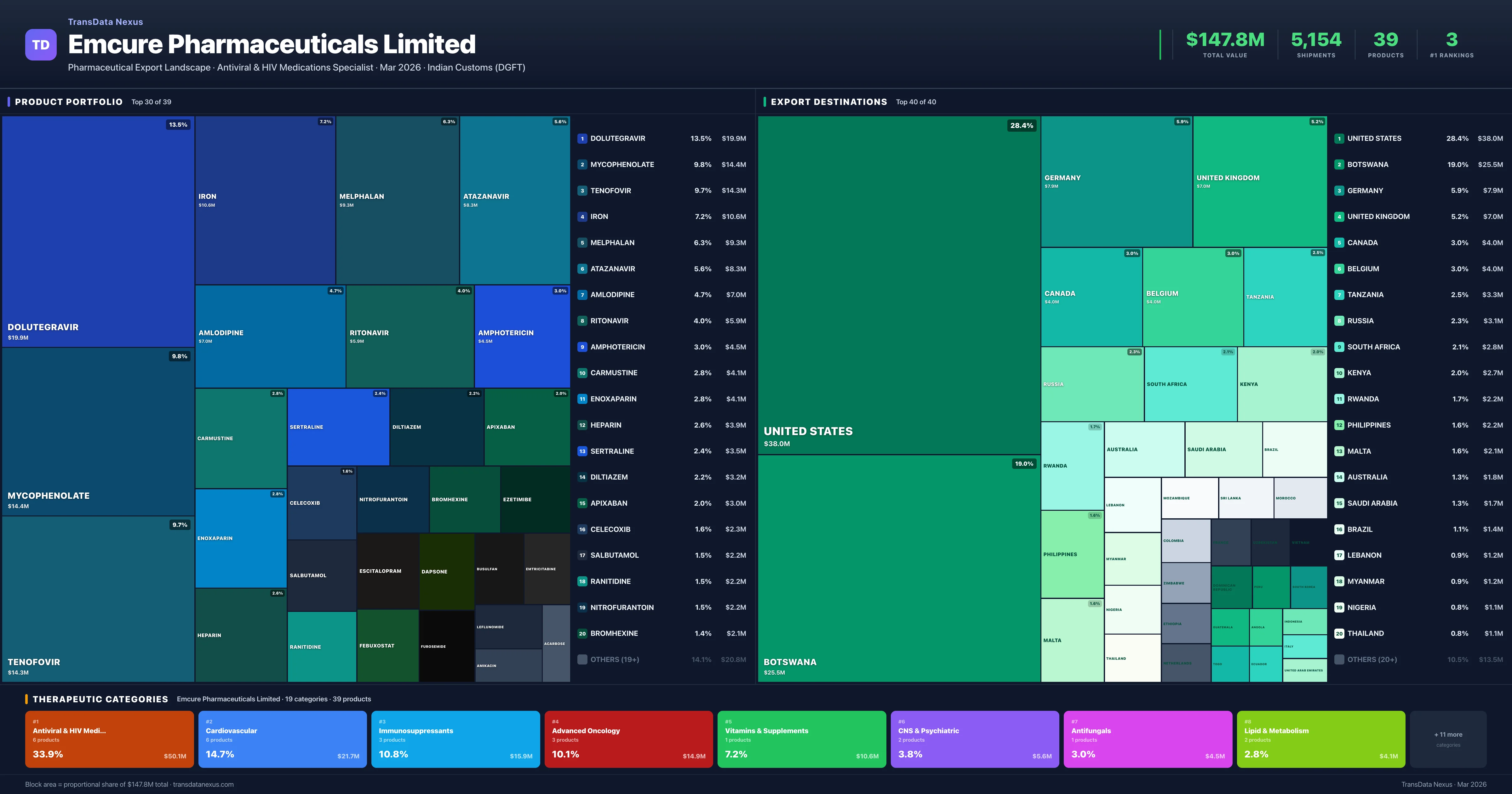Expand the '+11 more categories' card
1512x794 pixels.
(1448, 739)
